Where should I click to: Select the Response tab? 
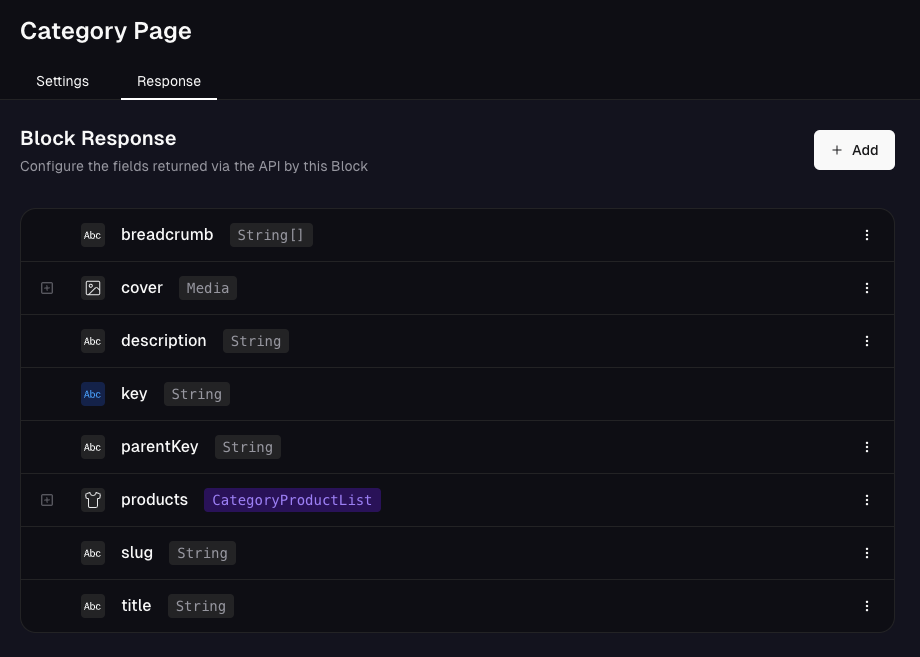click(168, 81)
